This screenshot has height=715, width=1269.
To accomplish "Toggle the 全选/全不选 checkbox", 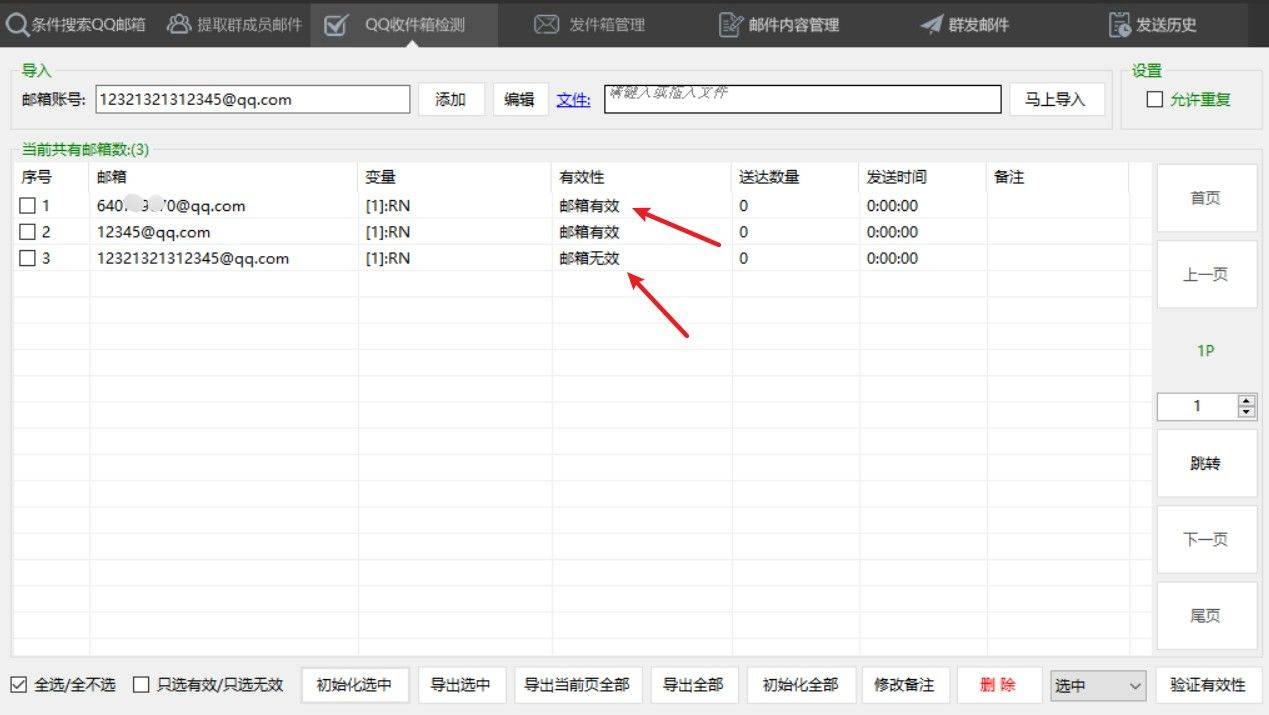I will click(x=19, y=685).
